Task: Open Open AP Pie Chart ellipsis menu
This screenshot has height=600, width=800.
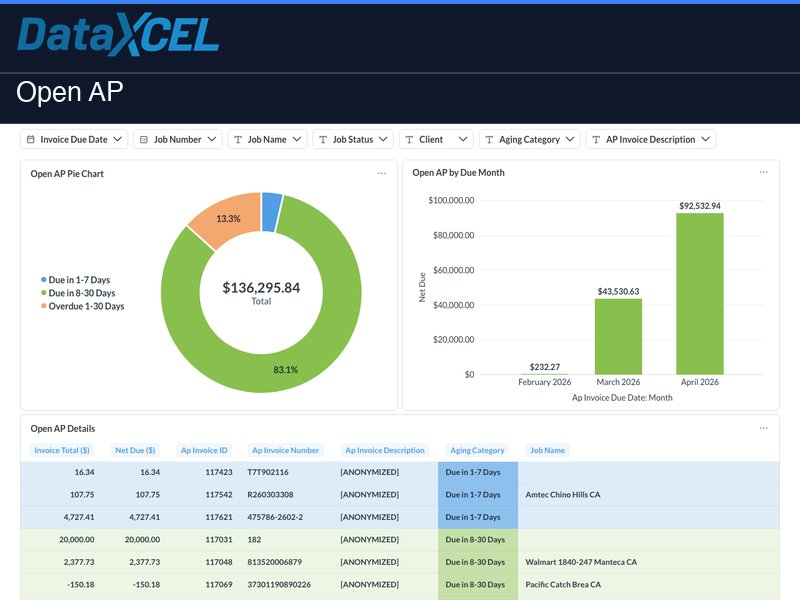Action: point(382,173)
